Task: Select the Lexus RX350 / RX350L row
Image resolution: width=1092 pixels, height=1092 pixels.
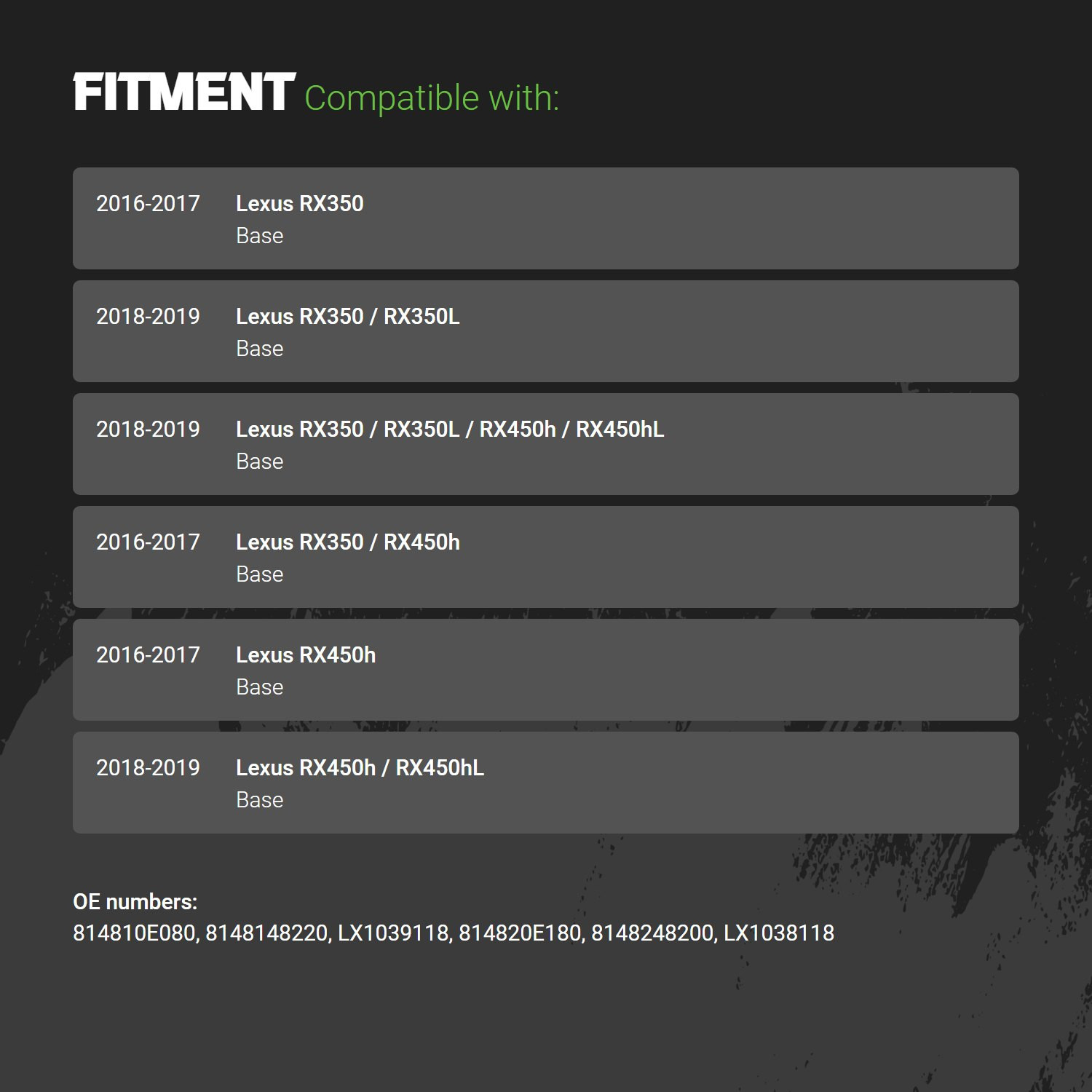Action: coord(546,331)
